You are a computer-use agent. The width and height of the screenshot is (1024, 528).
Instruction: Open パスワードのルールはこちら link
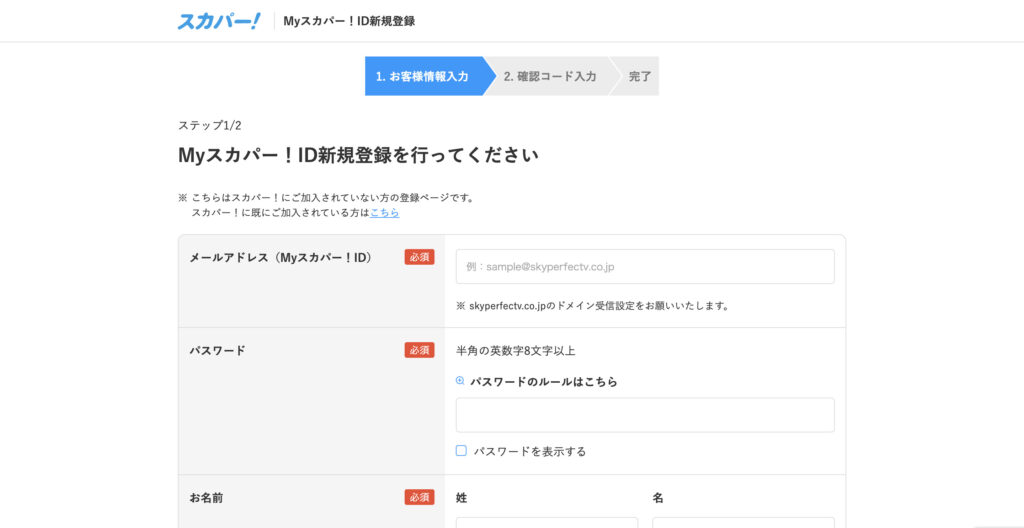(543, 382)
